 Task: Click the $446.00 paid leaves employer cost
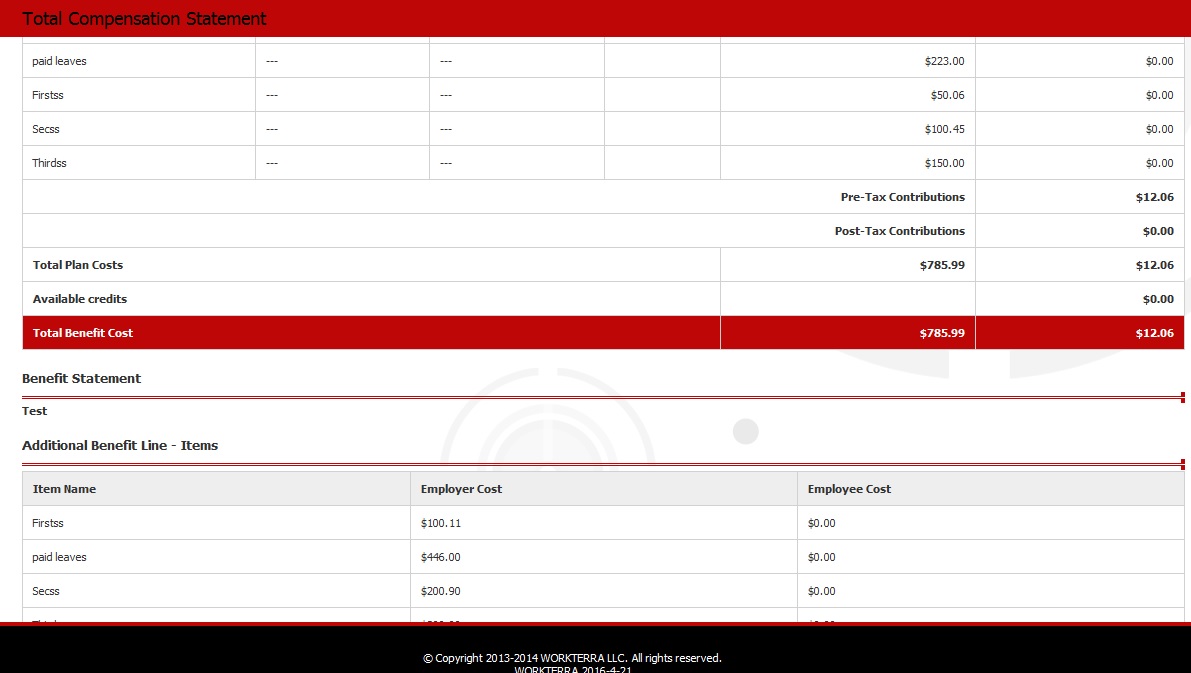(441, 557)
